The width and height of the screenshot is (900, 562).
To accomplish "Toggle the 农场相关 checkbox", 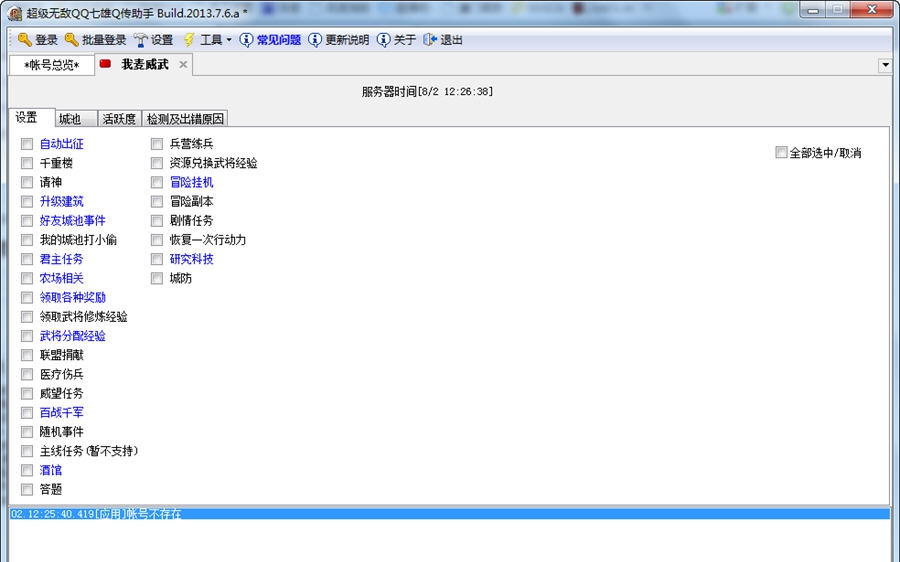I will coord(27,278).
